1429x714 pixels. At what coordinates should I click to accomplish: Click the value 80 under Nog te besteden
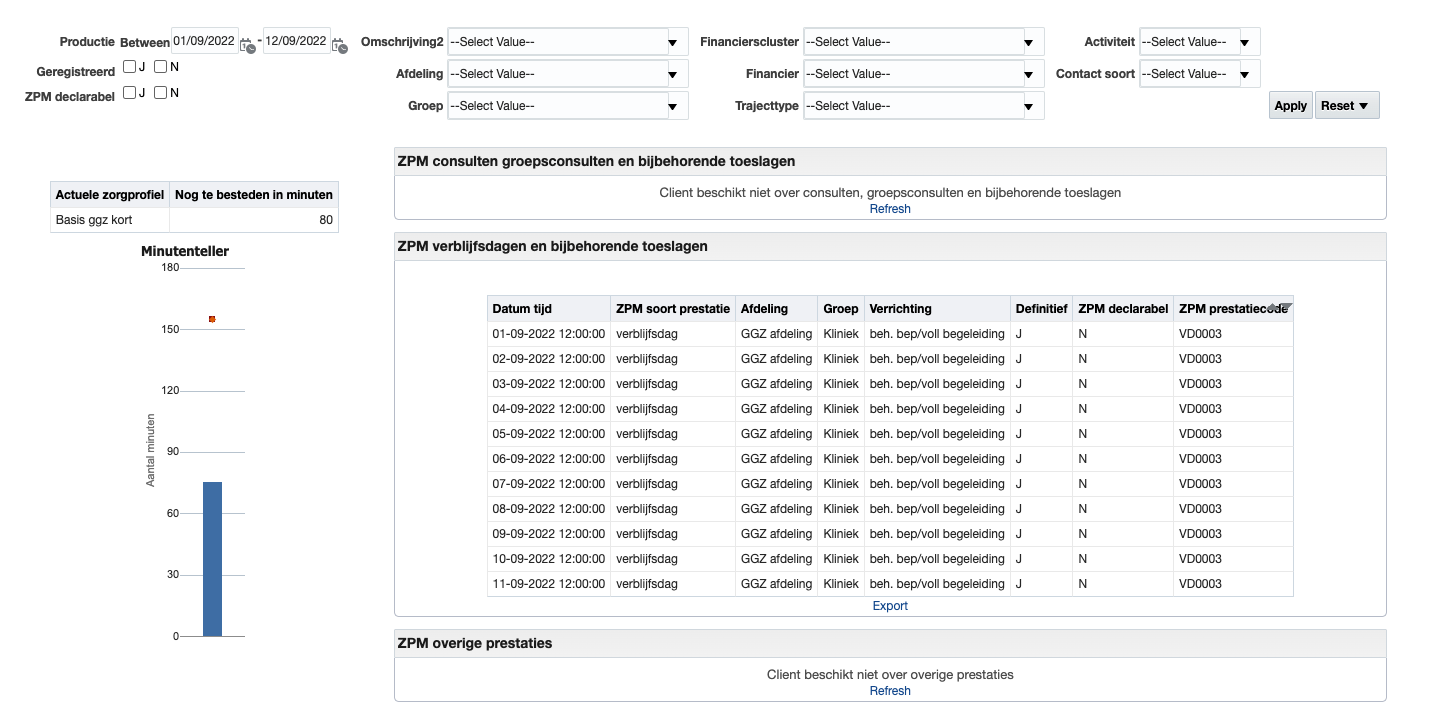(254, 220)
